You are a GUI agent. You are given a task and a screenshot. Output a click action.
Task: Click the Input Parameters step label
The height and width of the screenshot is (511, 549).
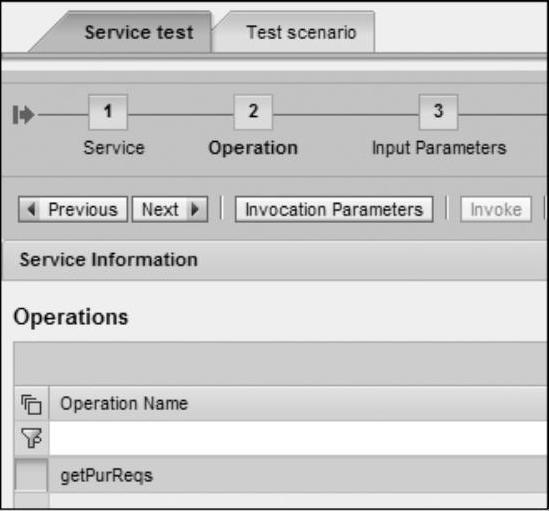439,148
